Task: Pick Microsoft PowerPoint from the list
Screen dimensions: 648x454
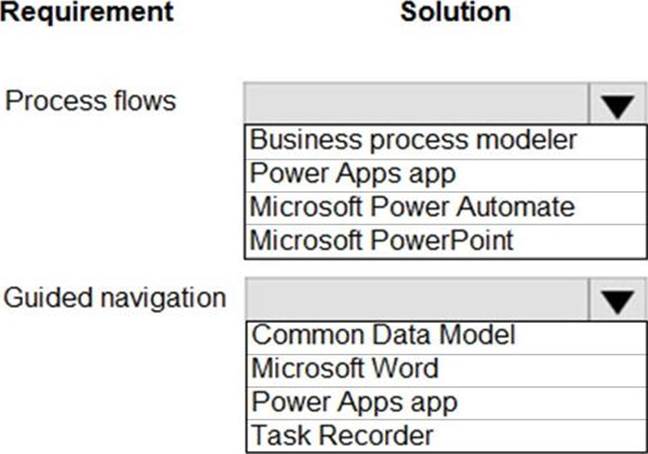Action: click(381, 240)
